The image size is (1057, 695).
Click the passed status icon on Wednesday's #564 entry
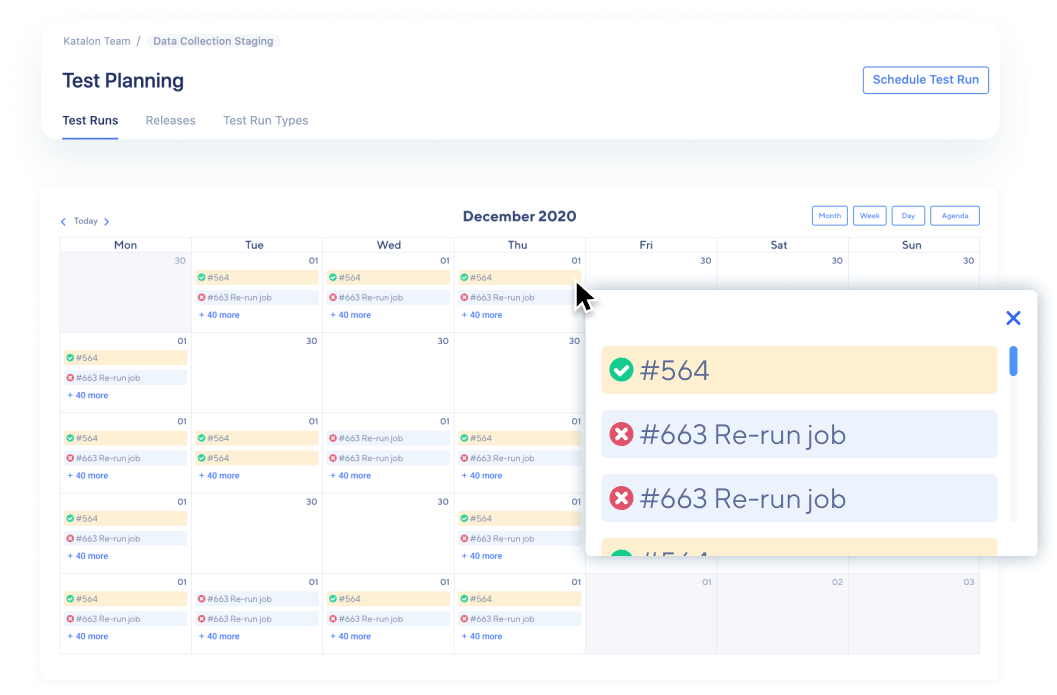point(334,277)
